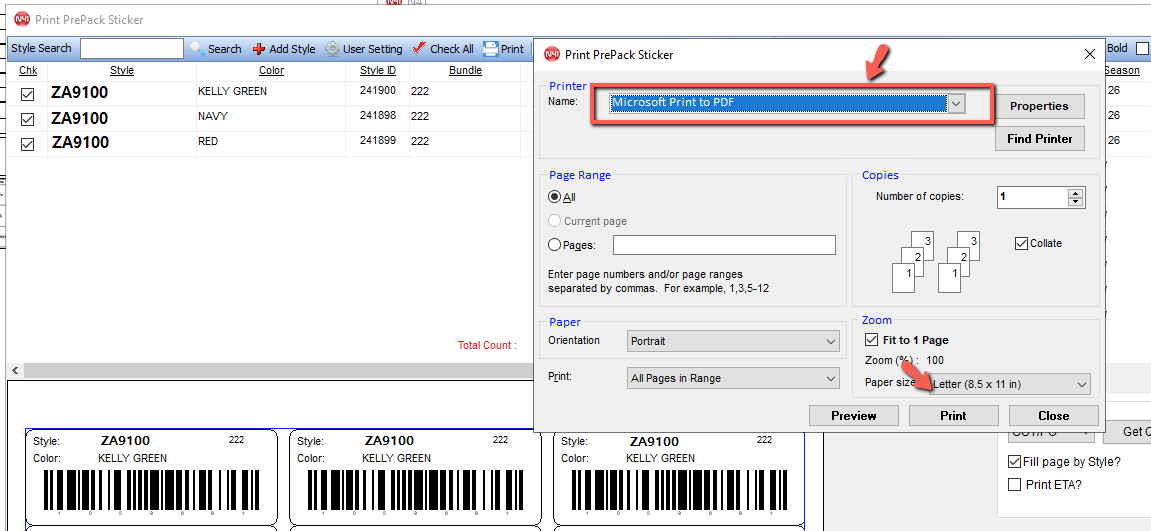This screenshot has width=1151, height=531.
Task: Open the printer Name dropdown
Action: pos(956,104)
